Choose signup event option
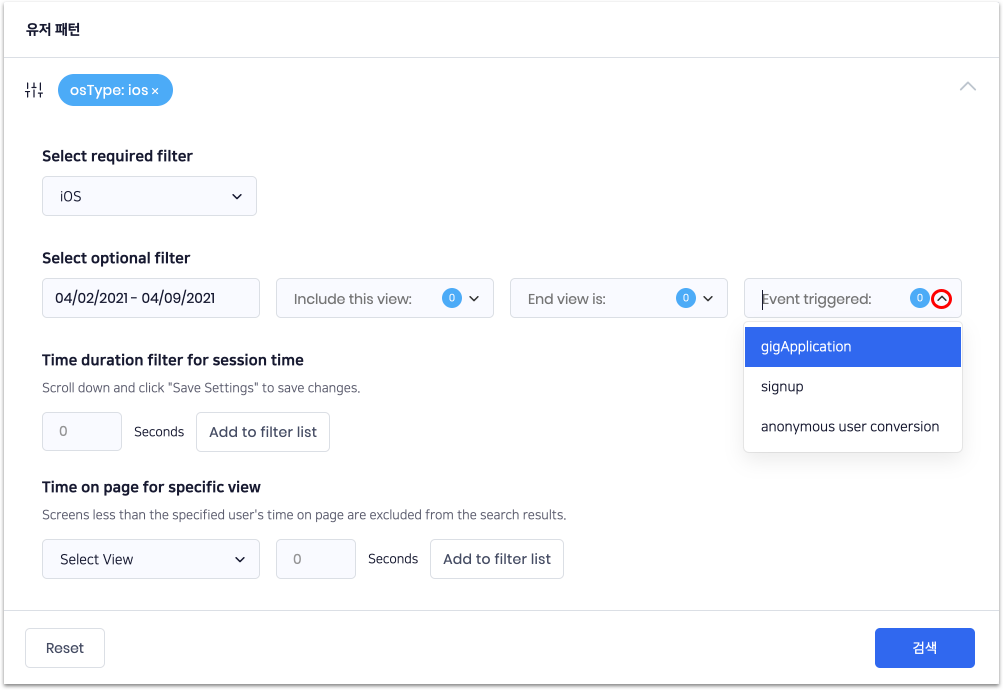This screenshot has height=690, width=1003. coord(852,387)
